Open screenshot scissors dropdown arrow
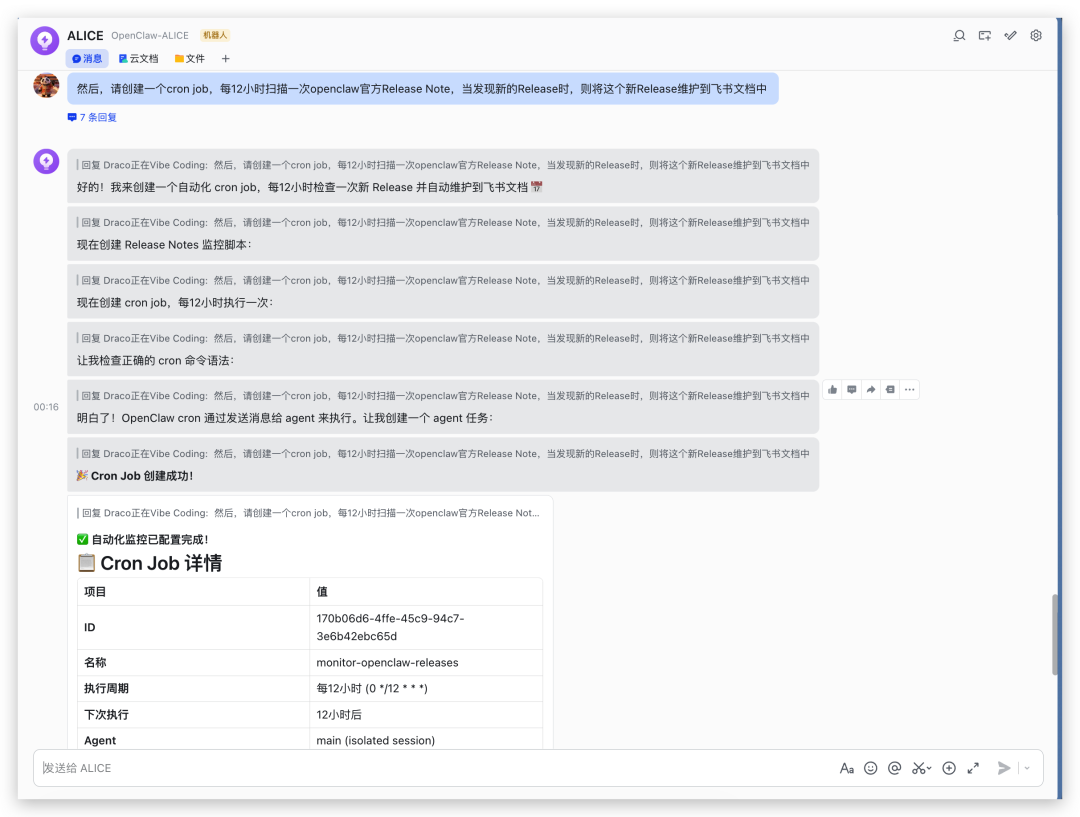The width and height of the screenshot is (1080, 817). point(930,769)
